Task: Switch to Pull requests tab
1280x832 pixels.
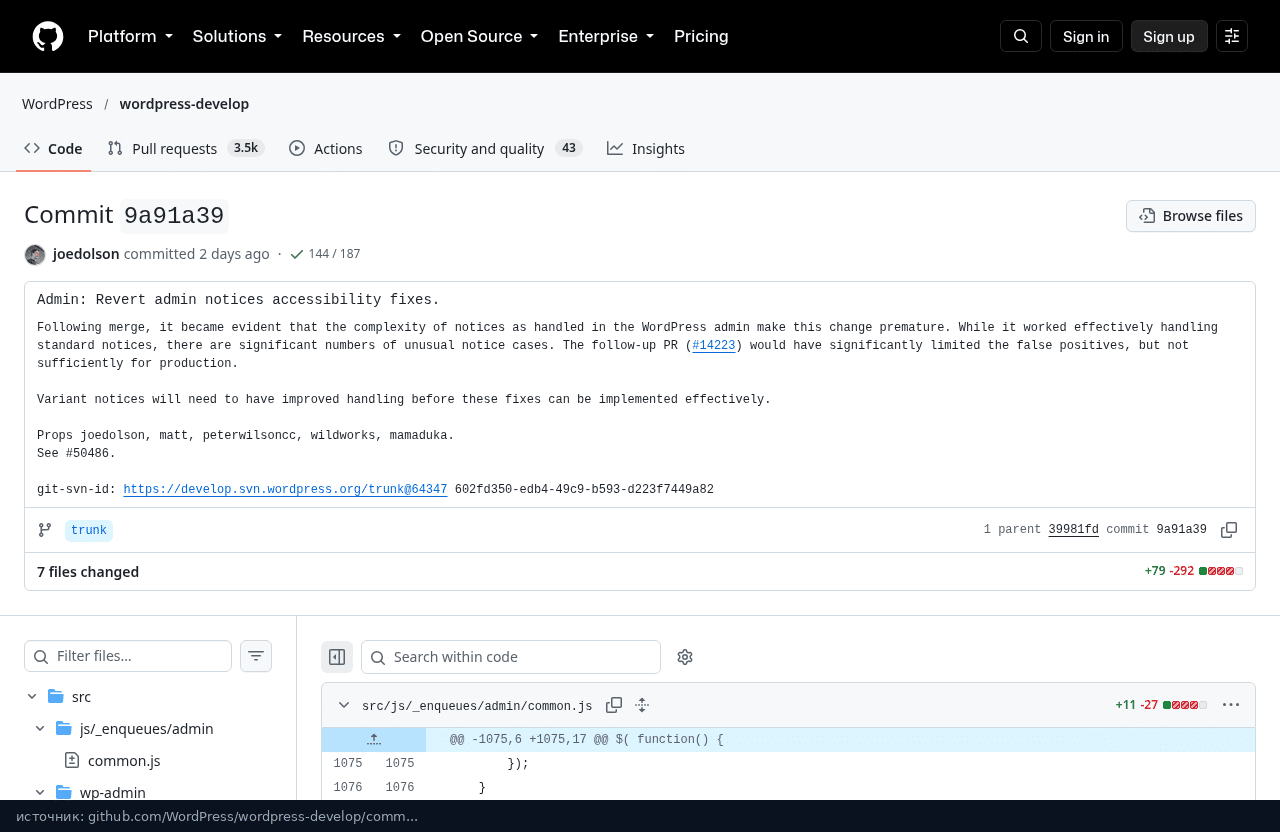Action: click(185, 148)
